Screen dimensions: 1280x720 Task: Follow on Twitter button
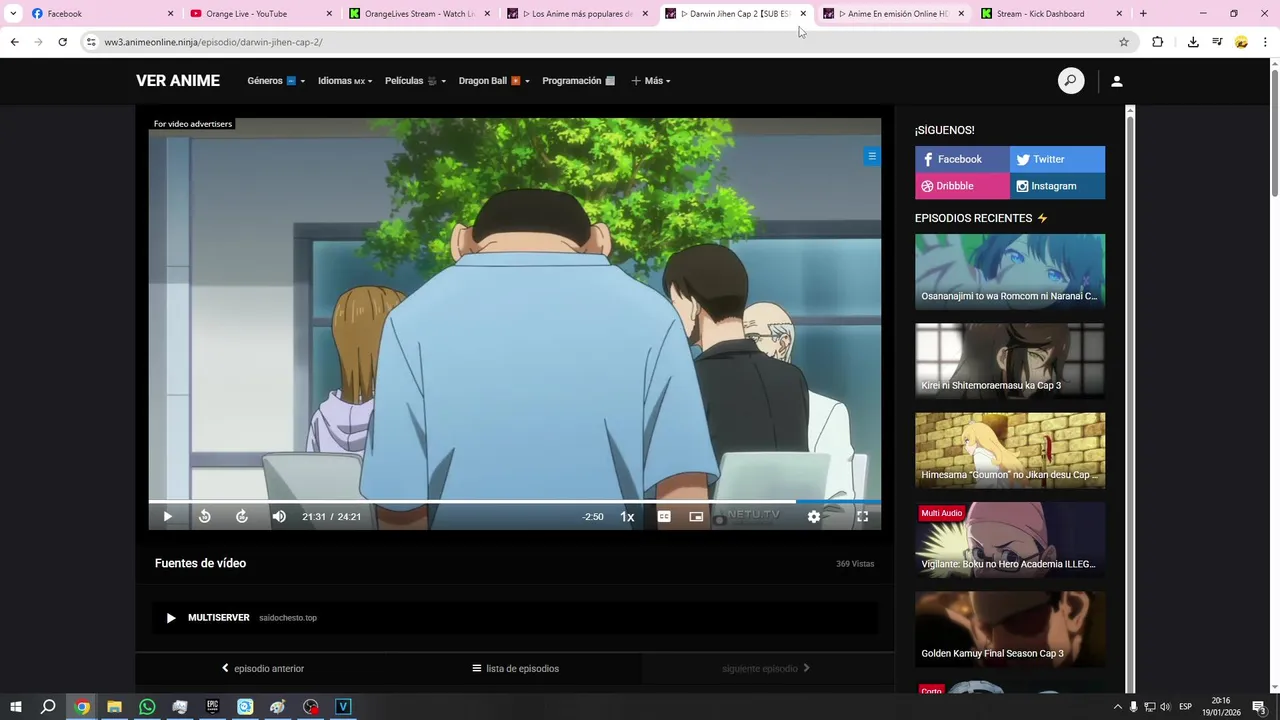(x=1057, y=159)
